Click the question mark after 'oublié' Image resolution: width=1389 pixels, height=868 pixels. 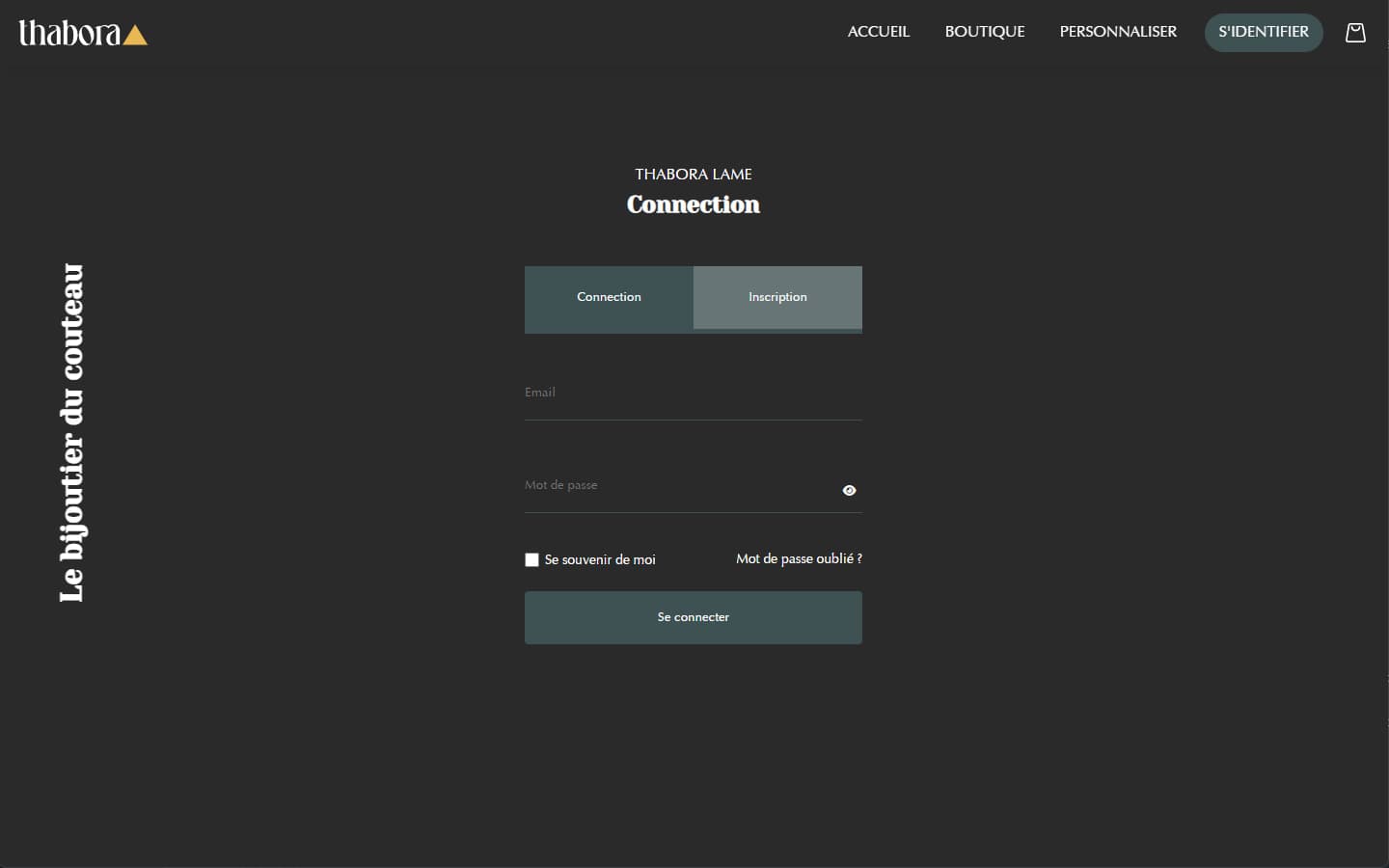859,558
